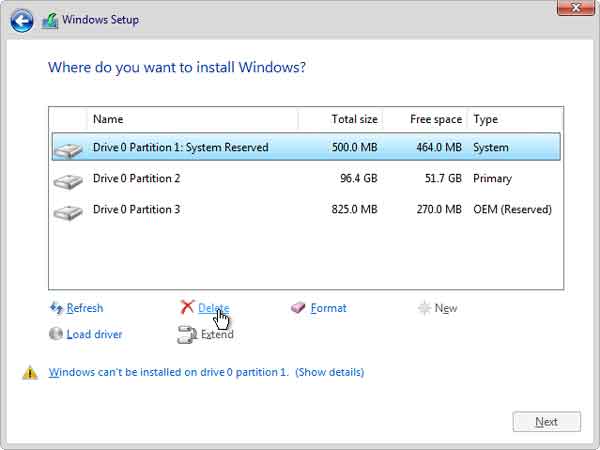The height and width of the screenshot is (450, 600).
Task: Click the drive icon of Drive 0 Partition 2
Action: click(x=68, y=181)
